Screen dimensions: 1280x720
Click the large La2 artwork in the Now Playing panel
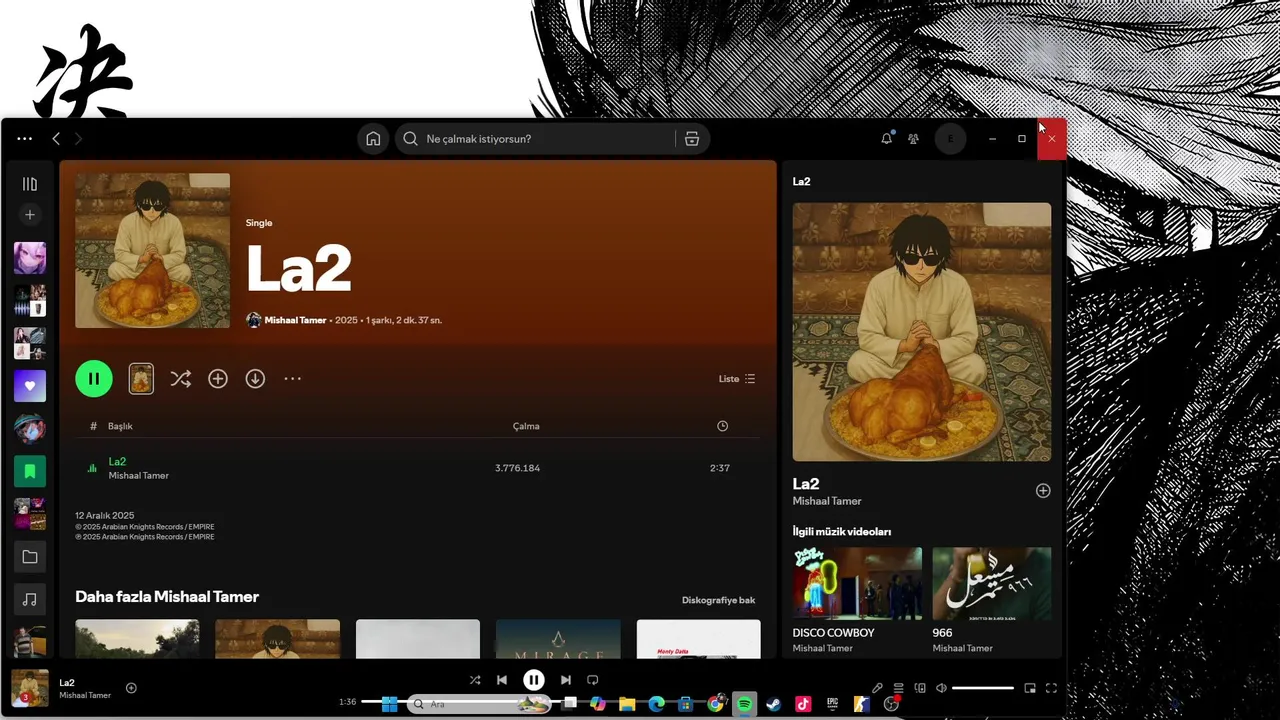[x=922, y=332]
